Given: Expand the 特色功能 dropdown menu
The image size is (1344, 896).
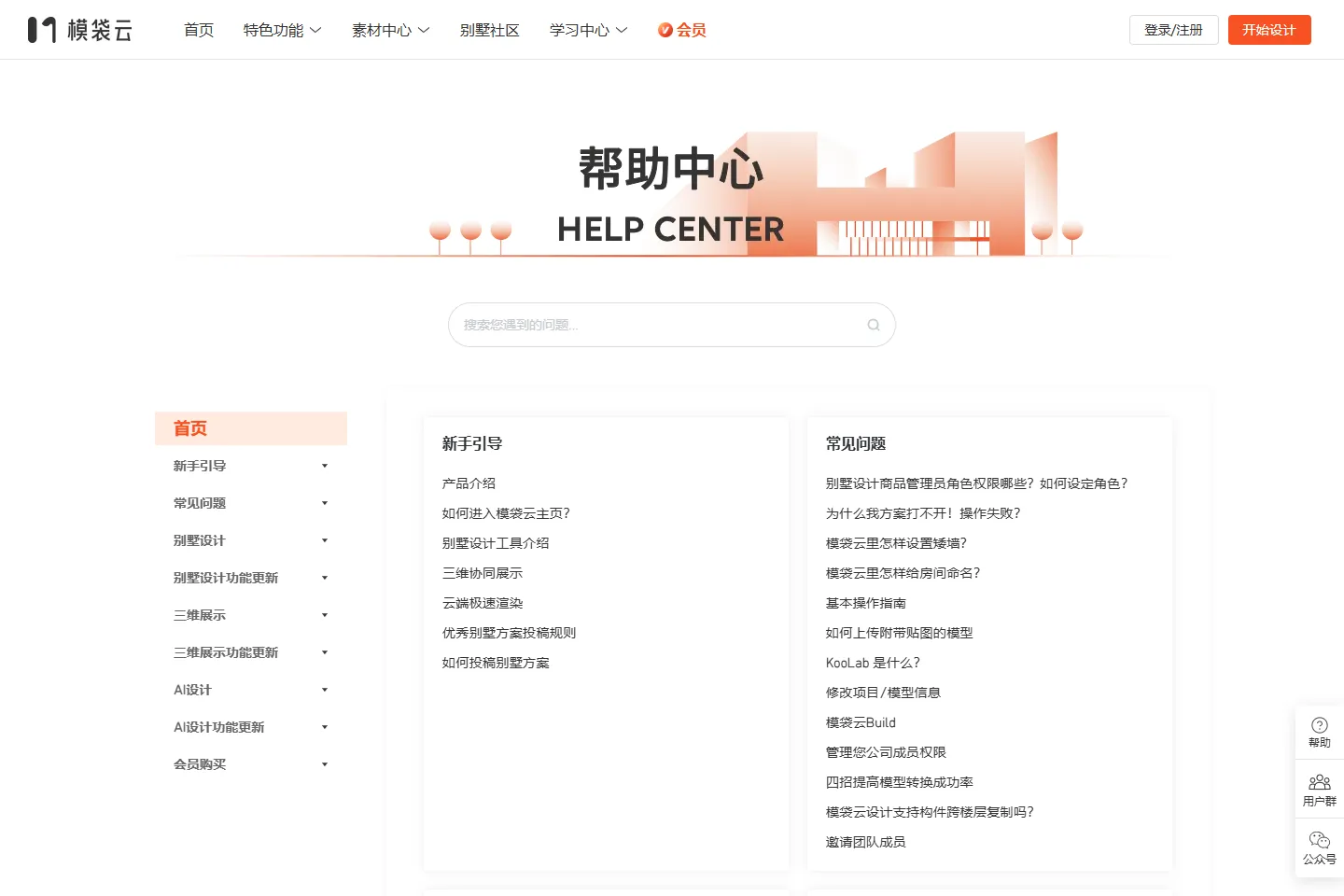Looking at the screenshot, I should click(x=283, y=30).
